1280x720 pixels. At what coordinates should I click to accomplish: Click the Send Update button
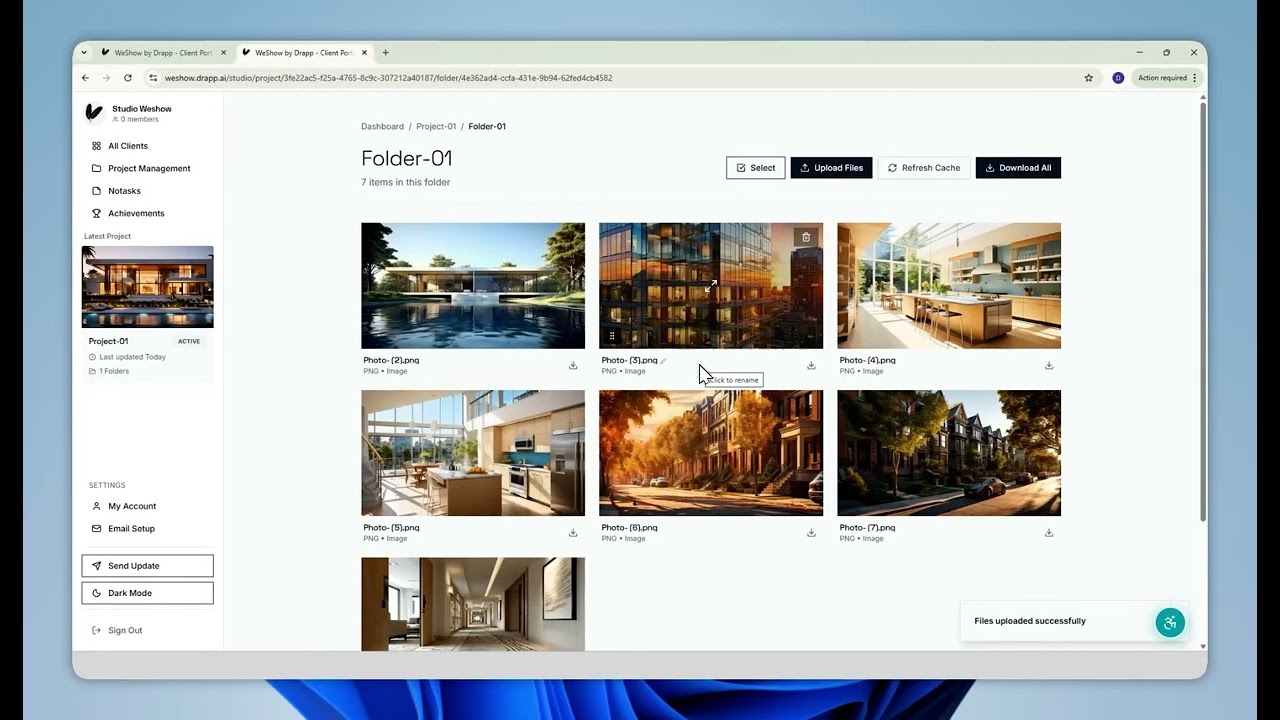coord(147,566)
